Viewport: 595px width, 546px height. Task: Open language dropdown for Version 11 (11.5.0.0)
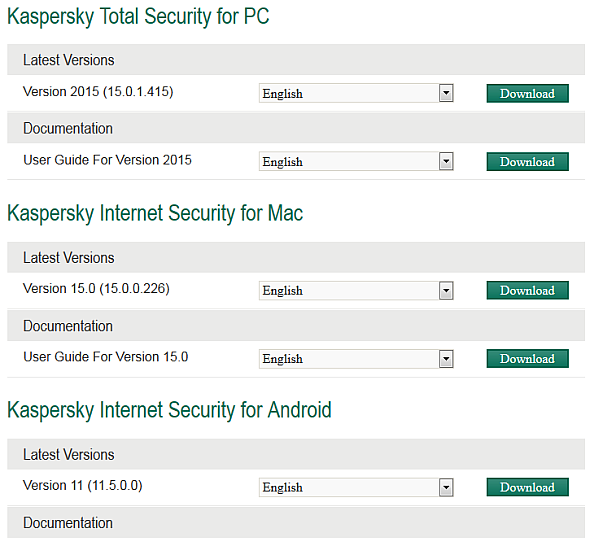point(356,487)
